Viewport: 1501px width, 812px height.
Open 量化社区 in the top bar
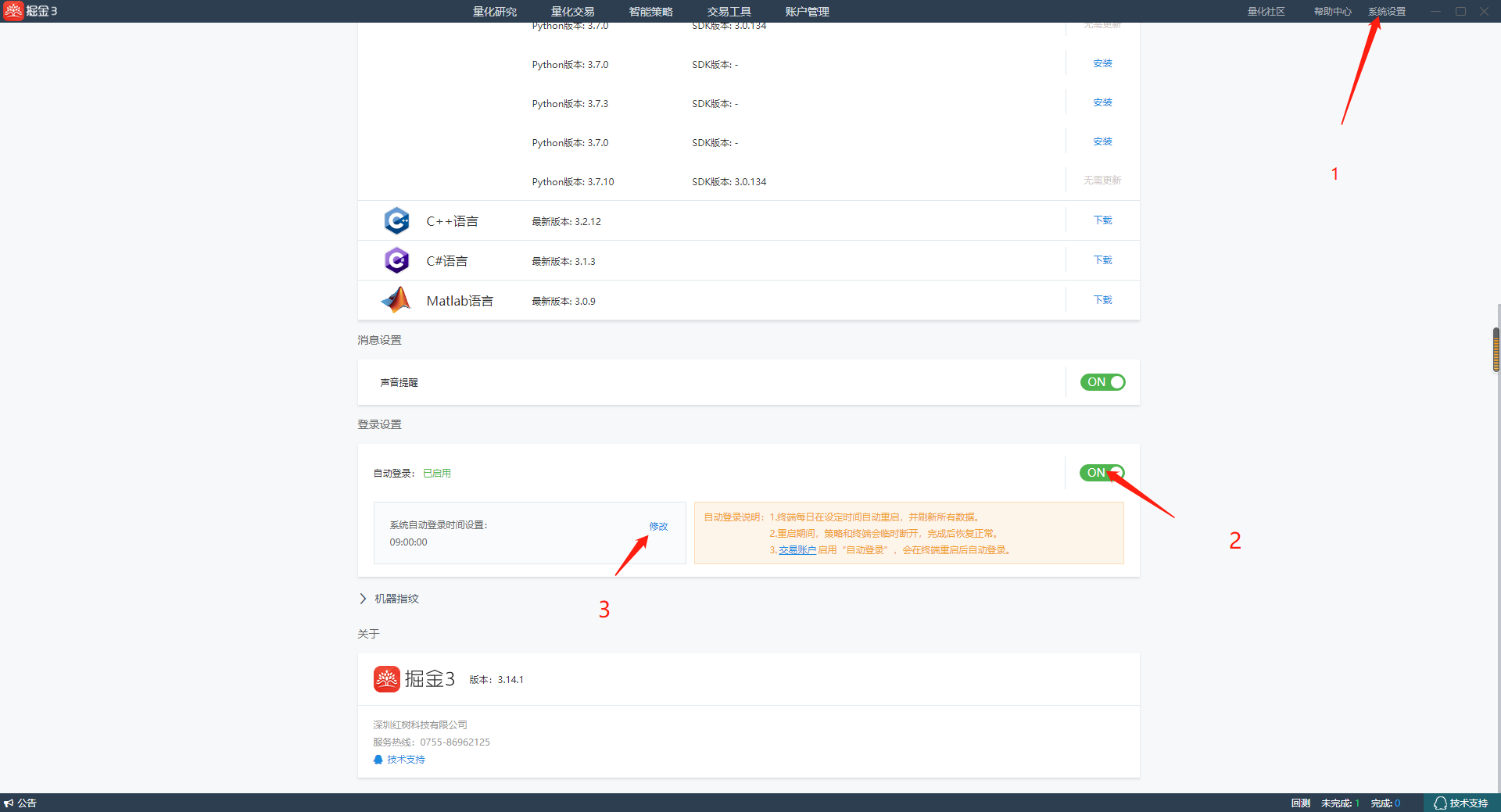coord(1266,12)
